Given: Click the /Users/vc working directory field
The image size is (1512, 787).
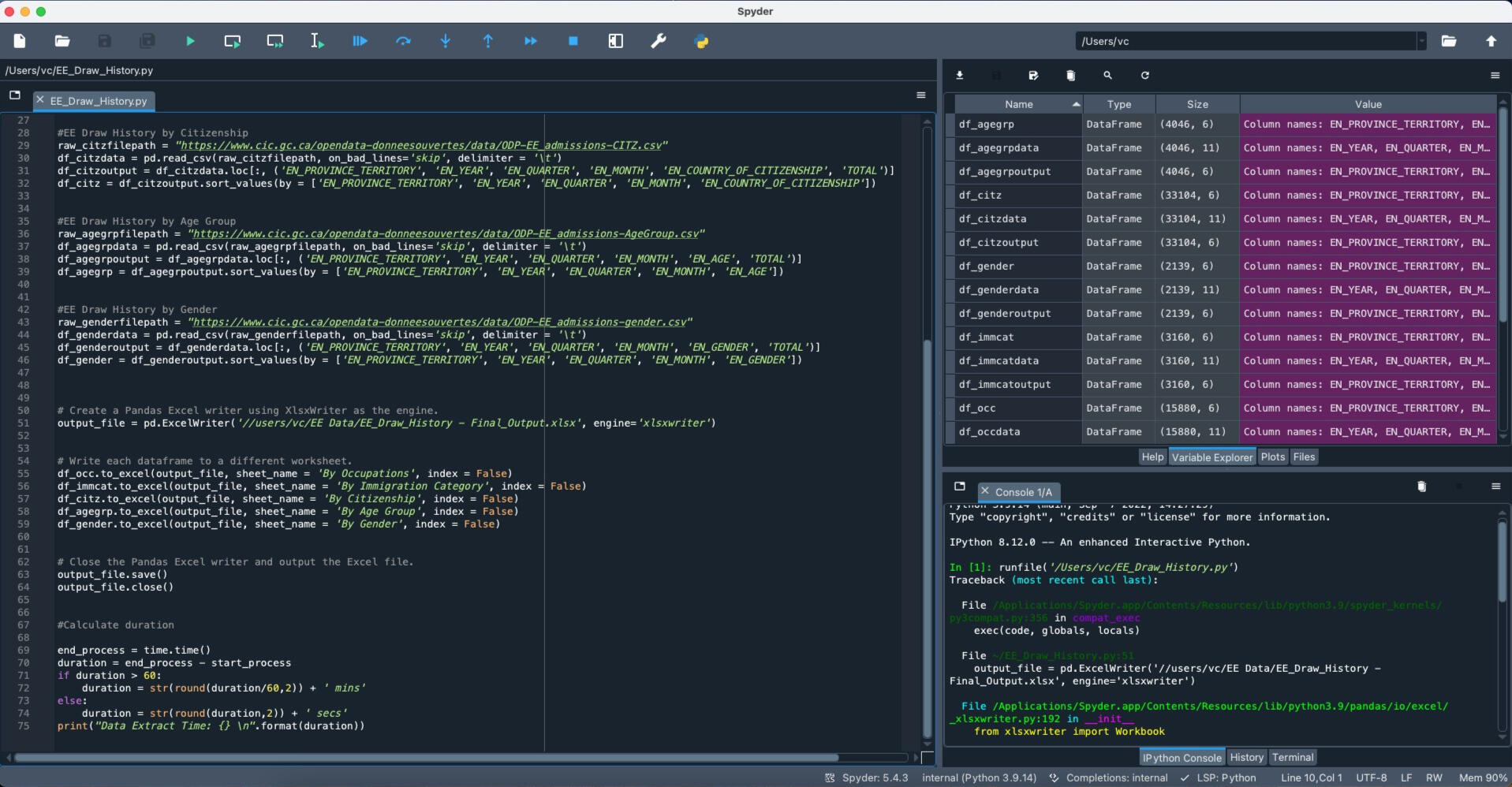Looking at the screenshot, I should (x=1246, y=41).
